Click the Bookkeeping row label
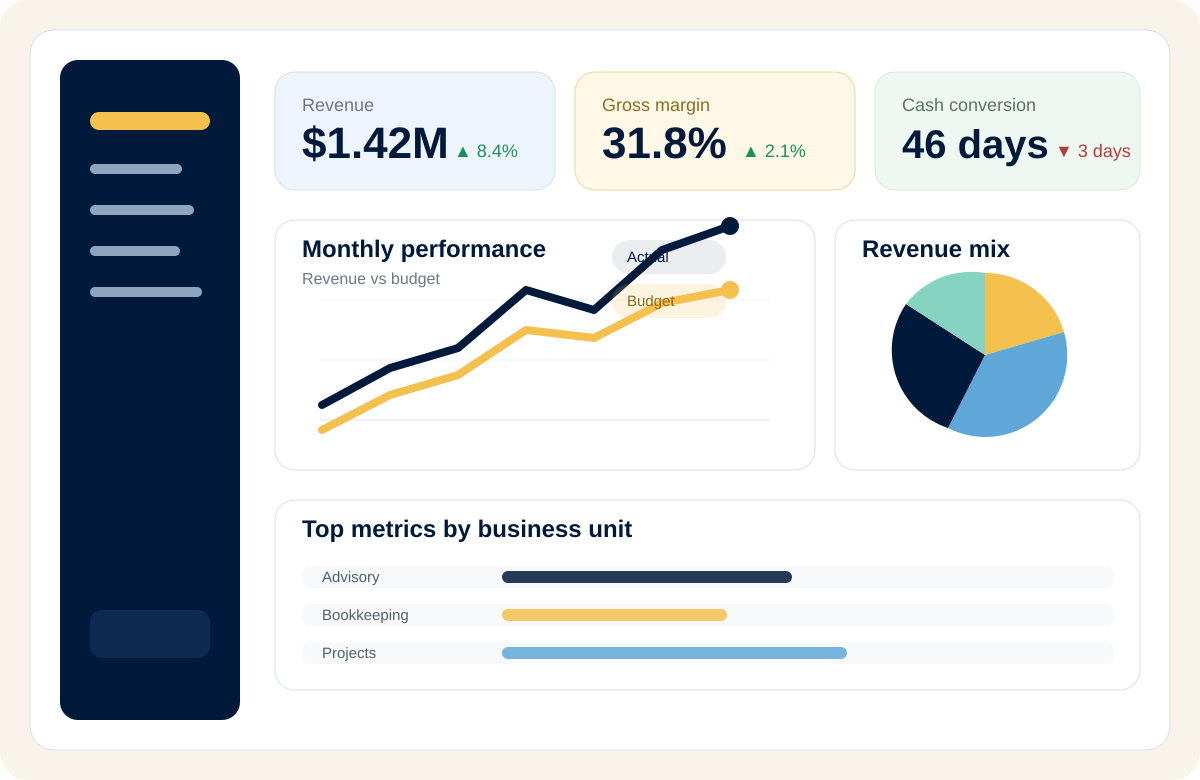This screenshot has height=780, width=1200. (365, 615)
